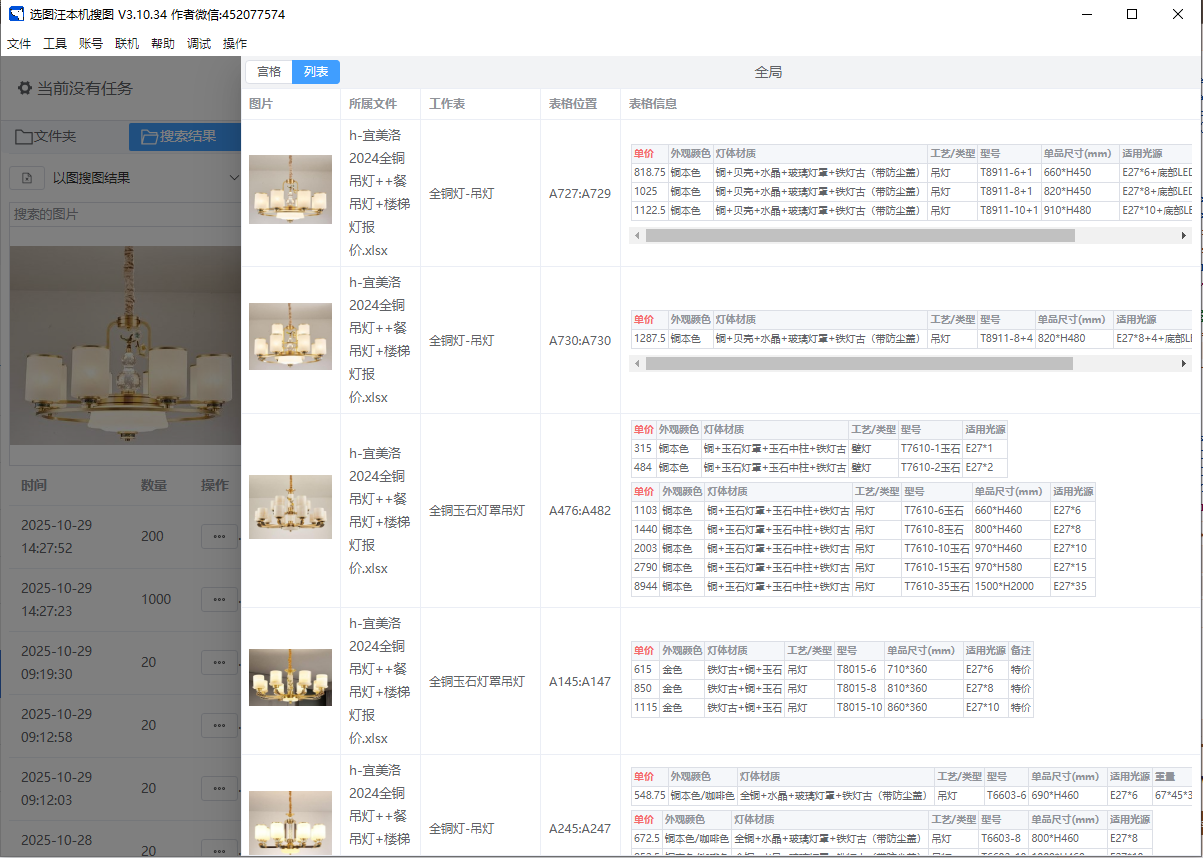Click the 表格位置 column header
The image size is (1203, 858).
(573, 104)
